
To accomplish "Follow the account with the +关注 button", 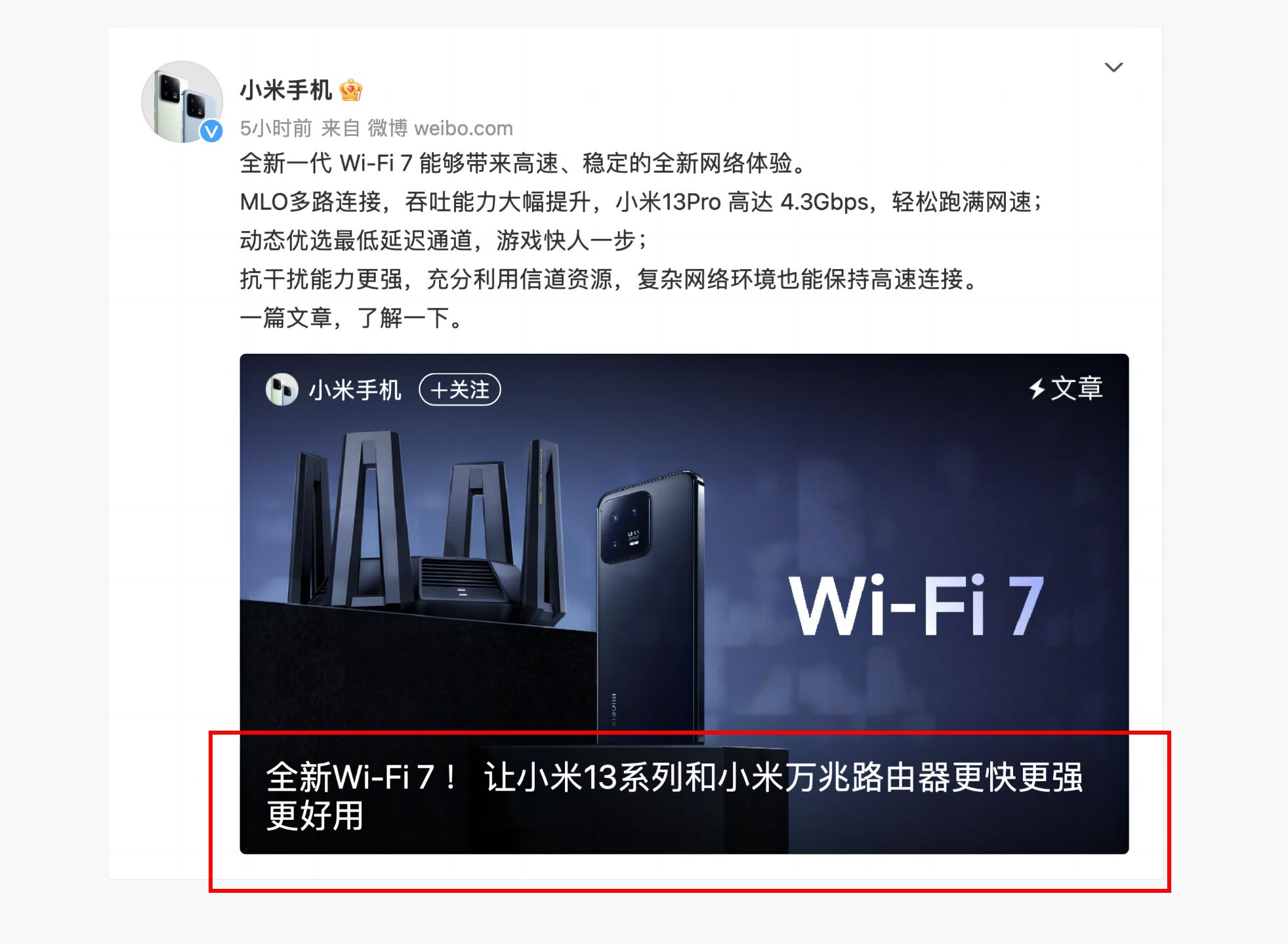I will coord(460,390).
